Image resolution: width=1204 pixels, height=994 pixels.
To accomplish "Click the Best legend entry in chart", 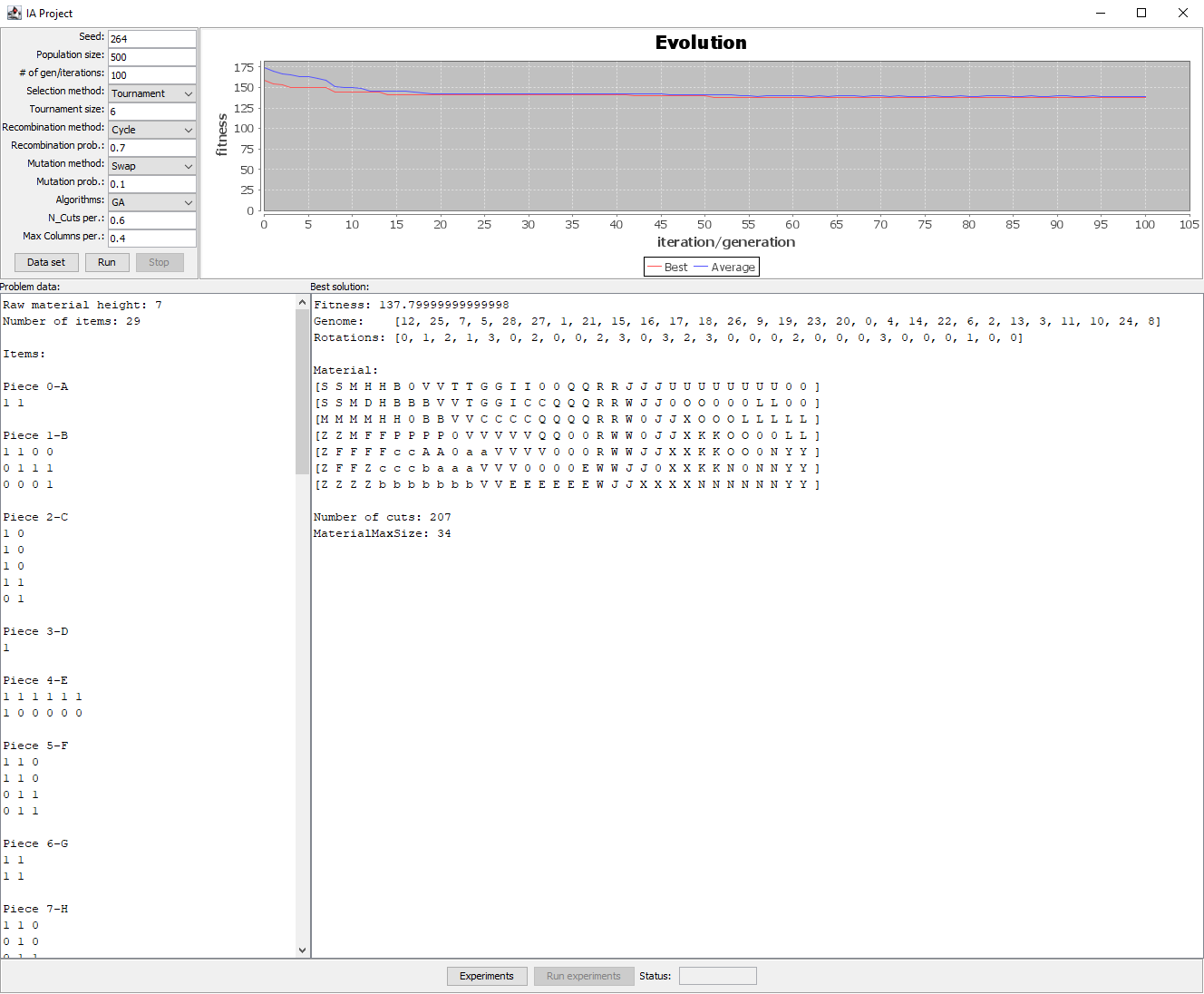I will tap(667, 267).
